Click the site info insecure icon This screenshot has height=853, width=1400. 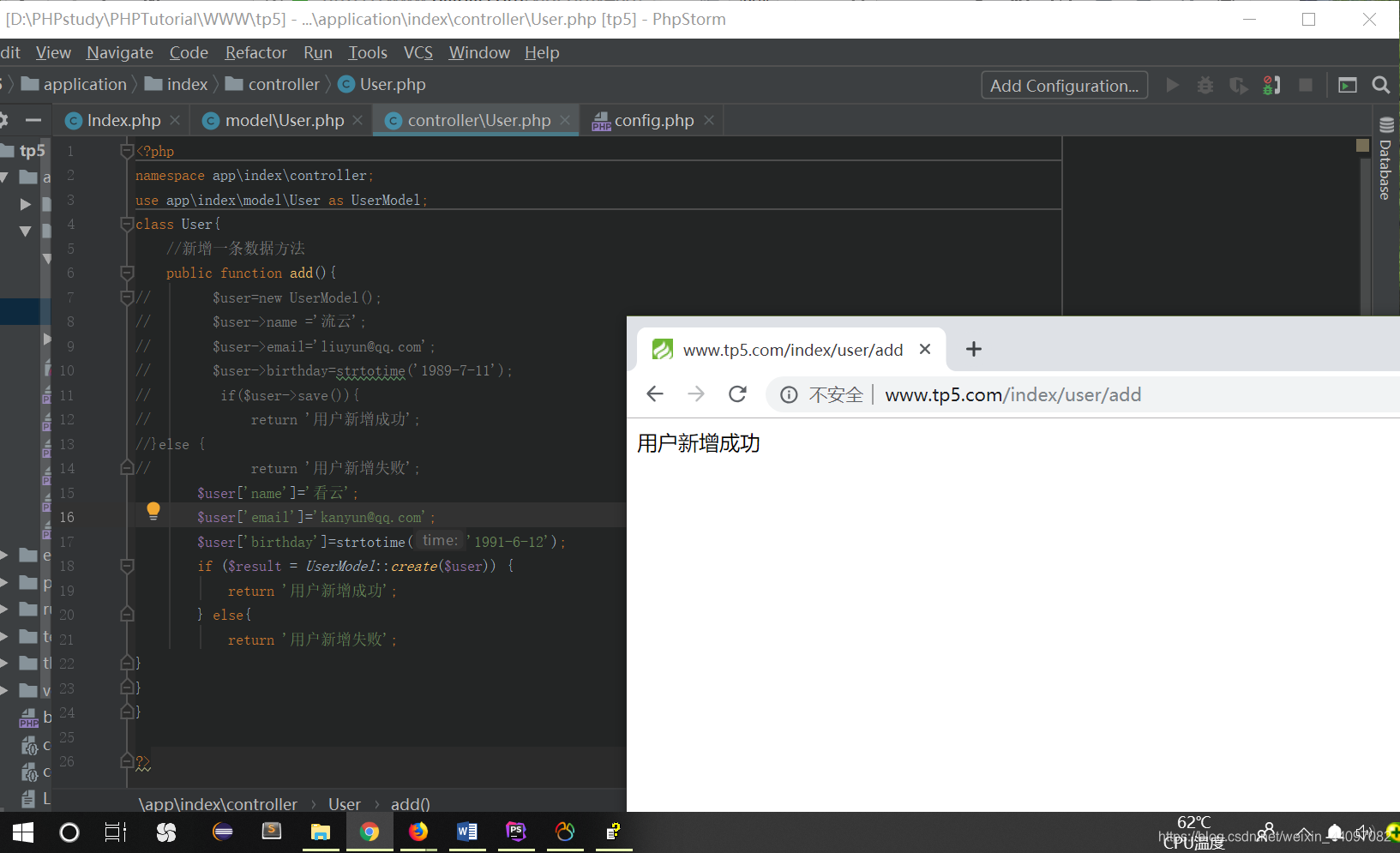[789, 394]
